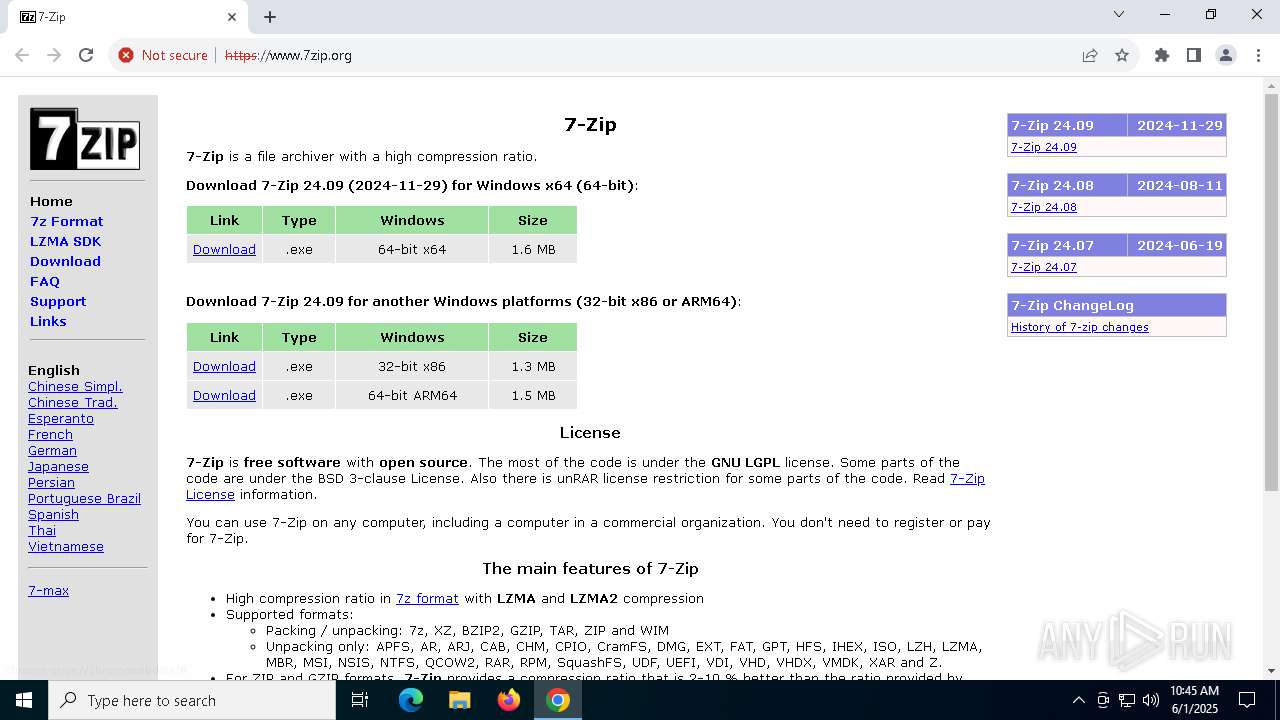Click the 7-Zip logo image
This screenshot has width=1280, height=720.
coord(85,139)
